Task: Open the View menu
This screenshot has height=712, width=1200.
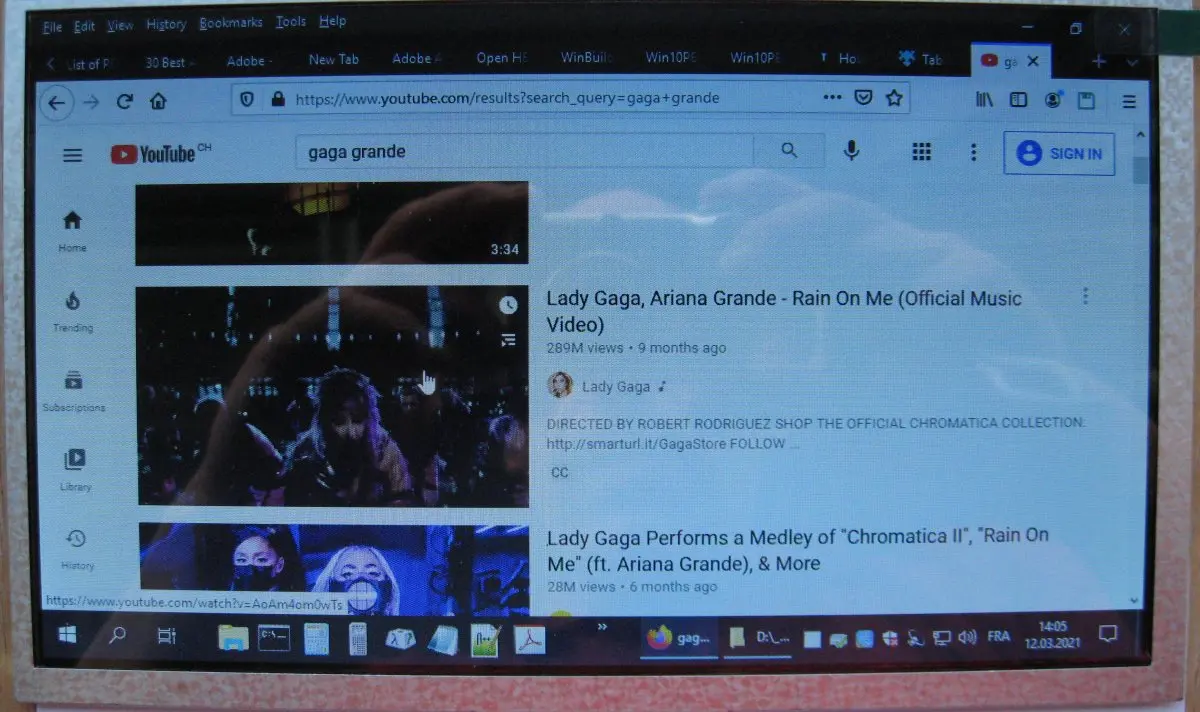Action: pos(120,25)
